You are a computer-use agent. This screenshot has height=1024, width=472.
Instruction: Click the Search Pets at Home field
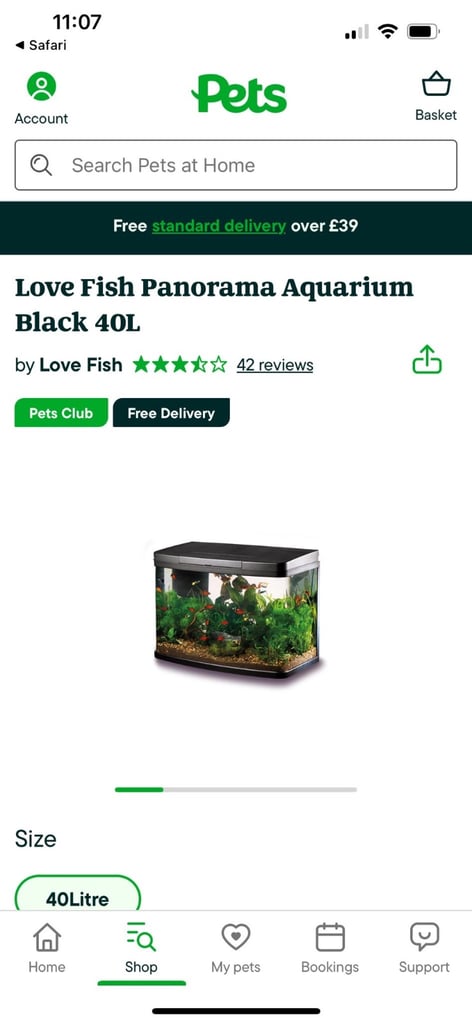[236, 165]
